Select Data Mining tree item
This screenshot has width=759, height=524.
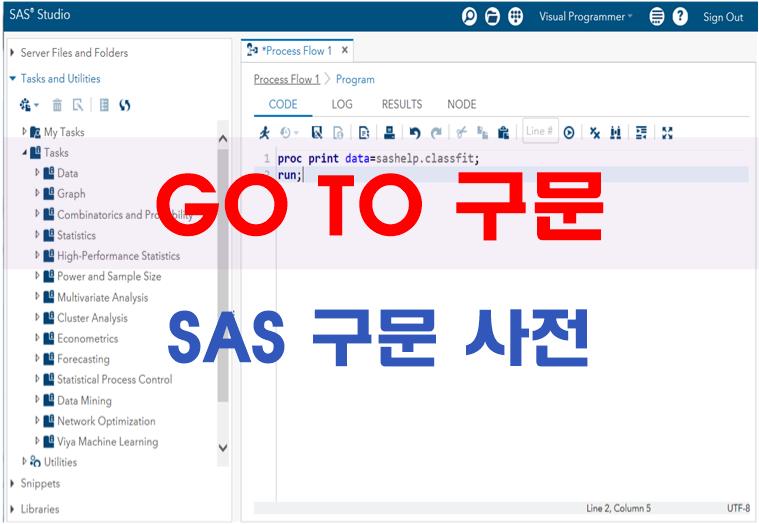pos(84,400)
